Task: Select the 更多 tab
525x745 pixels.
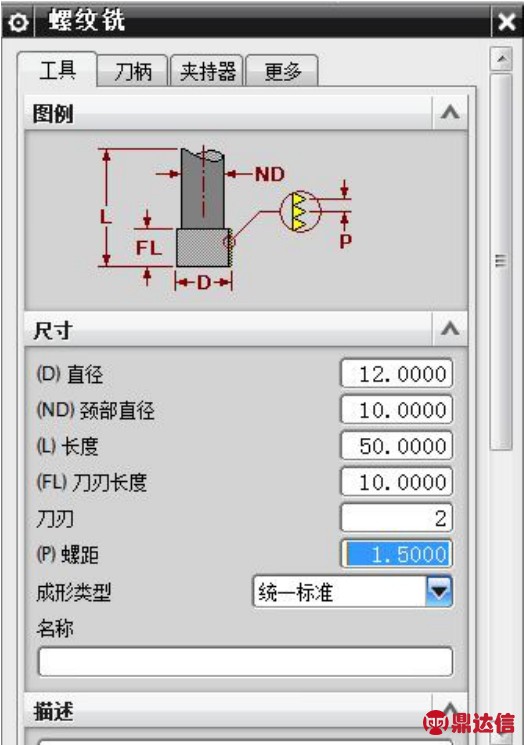Action: (x=282, y=71)
